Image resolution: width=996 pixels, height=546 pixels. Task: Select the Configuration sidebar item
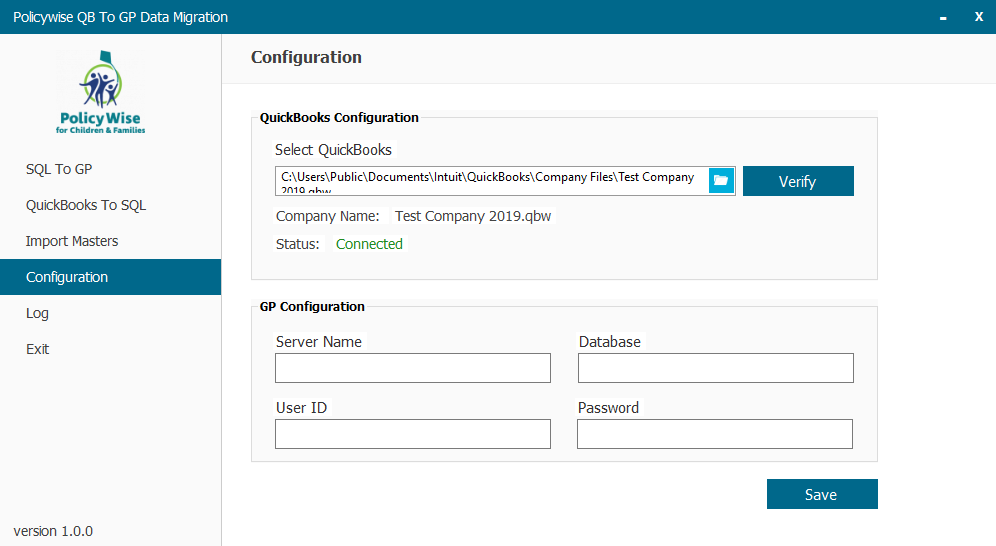[67, 277]
